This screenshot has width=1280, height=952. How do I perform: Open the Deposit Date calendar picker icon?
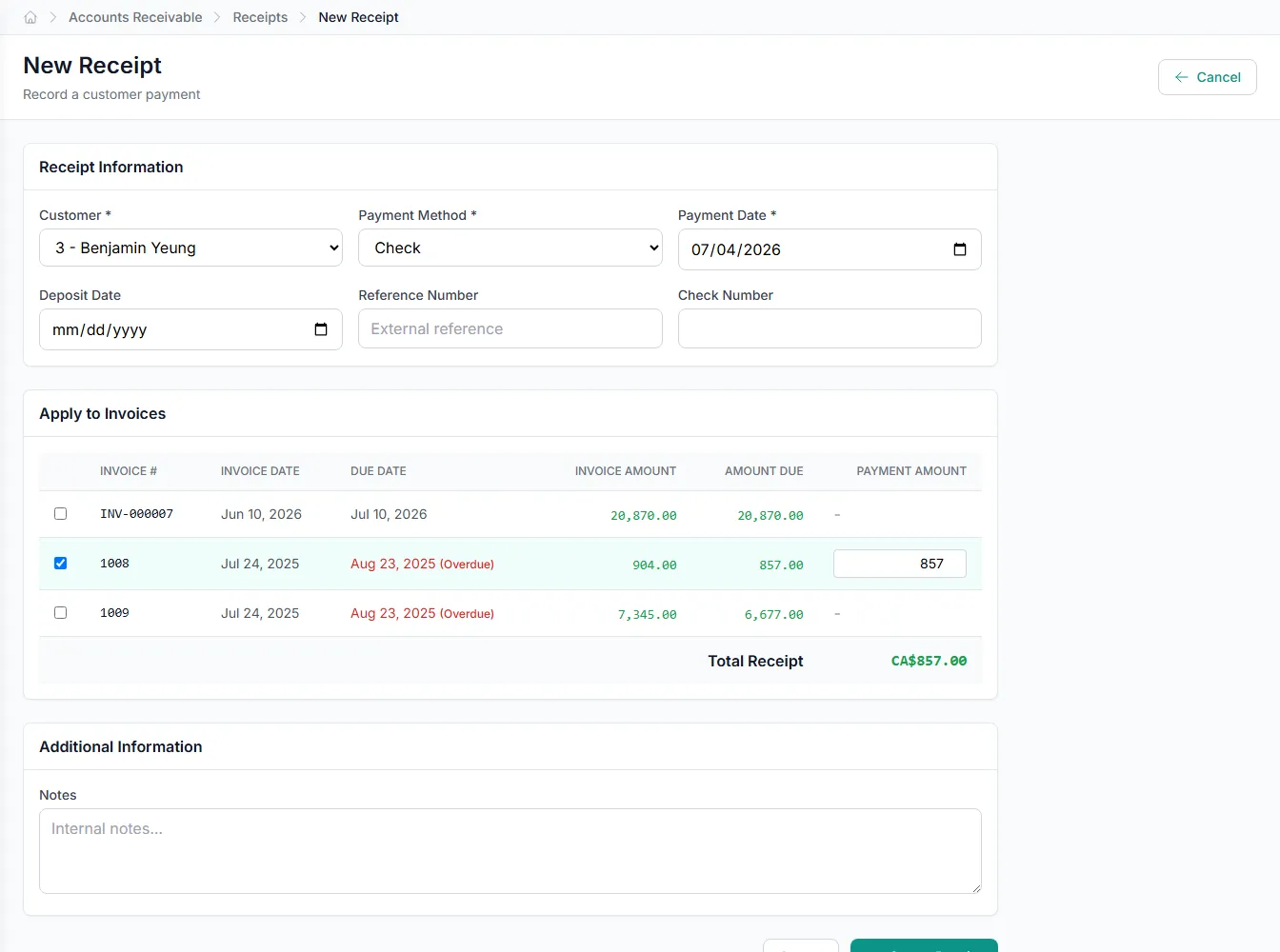[x=321, y=329]
